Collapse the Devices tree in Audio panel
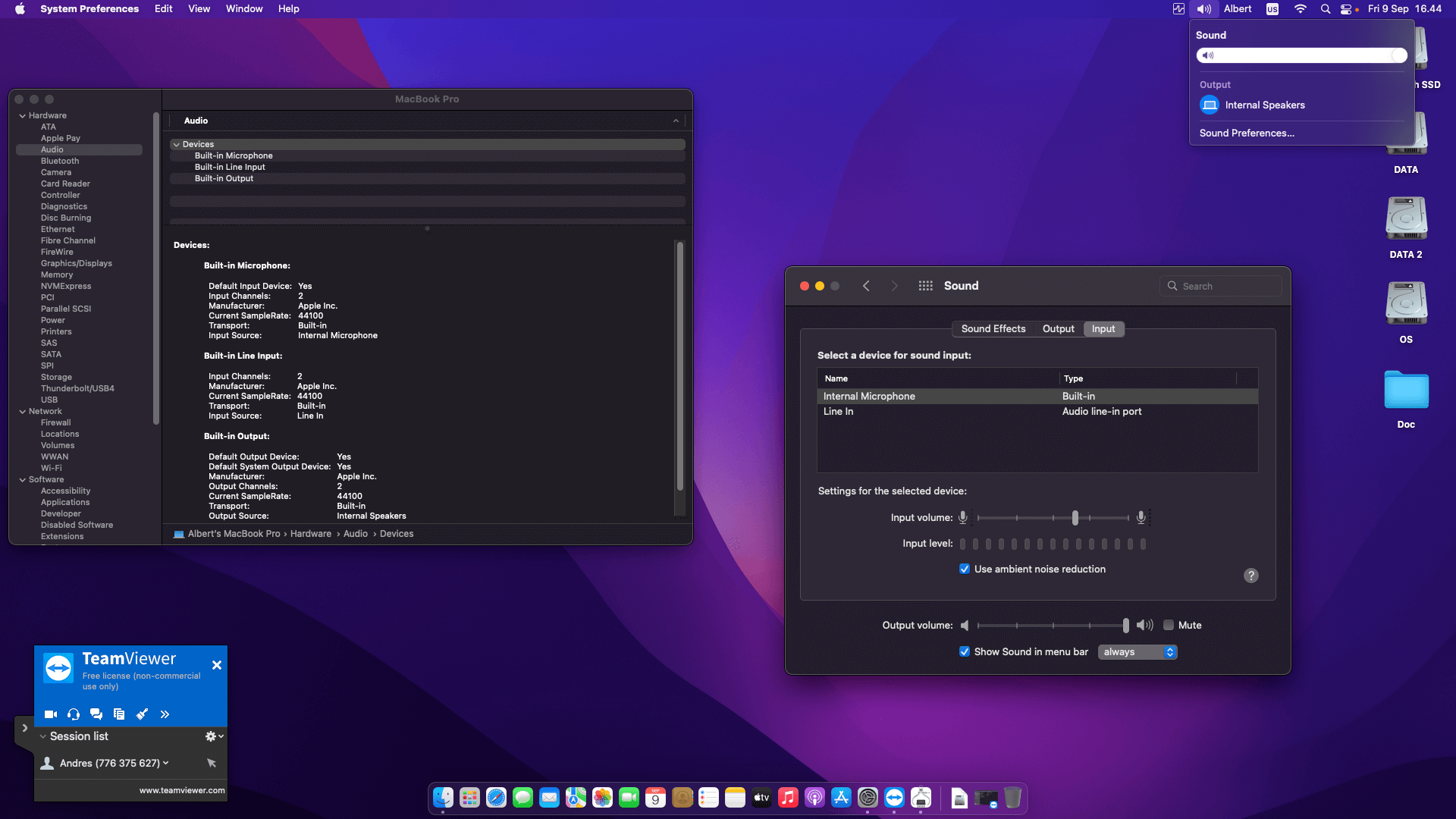The height and width of the screenshot is (819, 1456). [x=176, y=144]
